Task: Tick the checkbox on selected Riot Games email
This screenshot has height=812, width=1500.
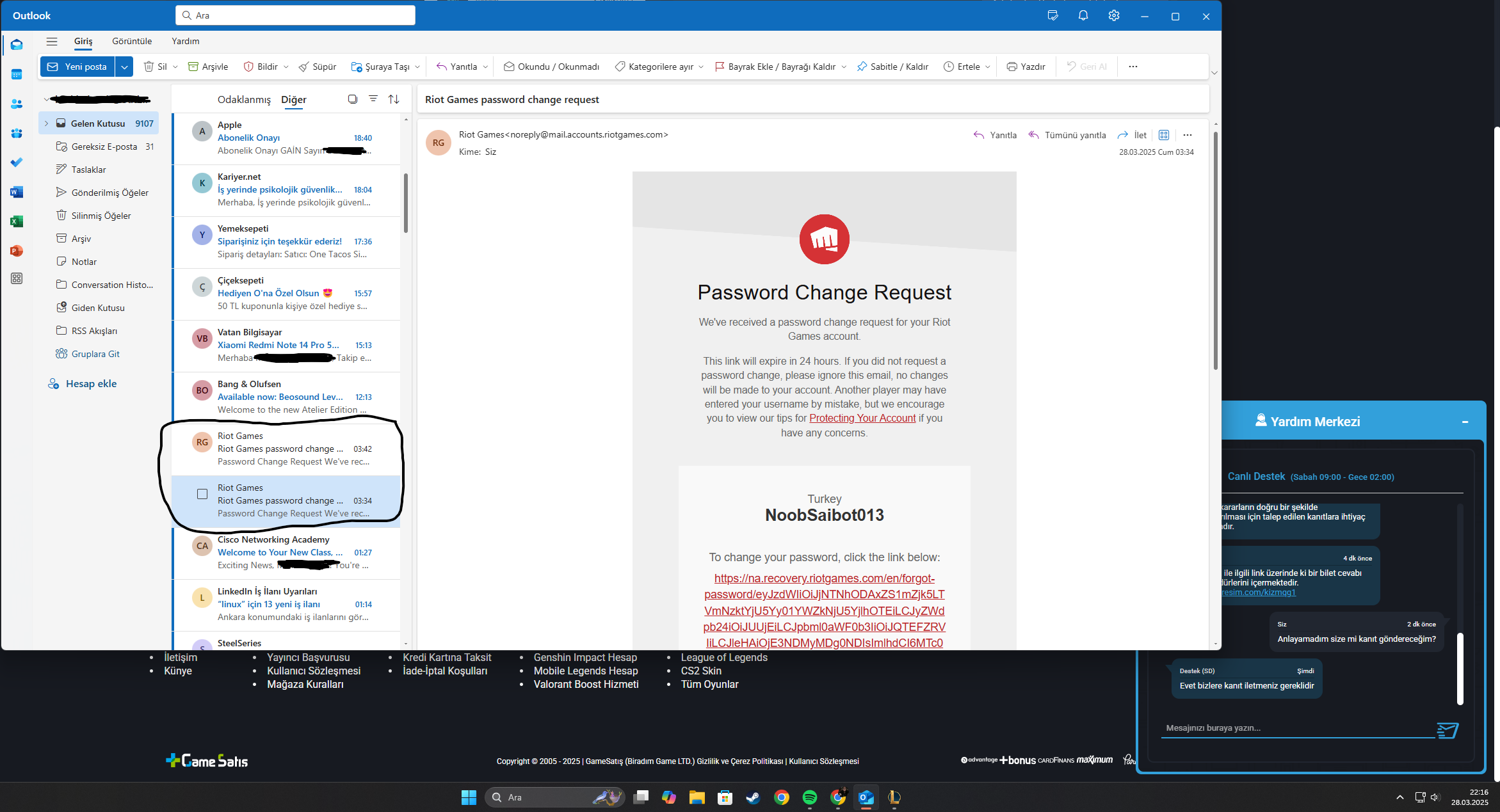Action: [202, 494]
